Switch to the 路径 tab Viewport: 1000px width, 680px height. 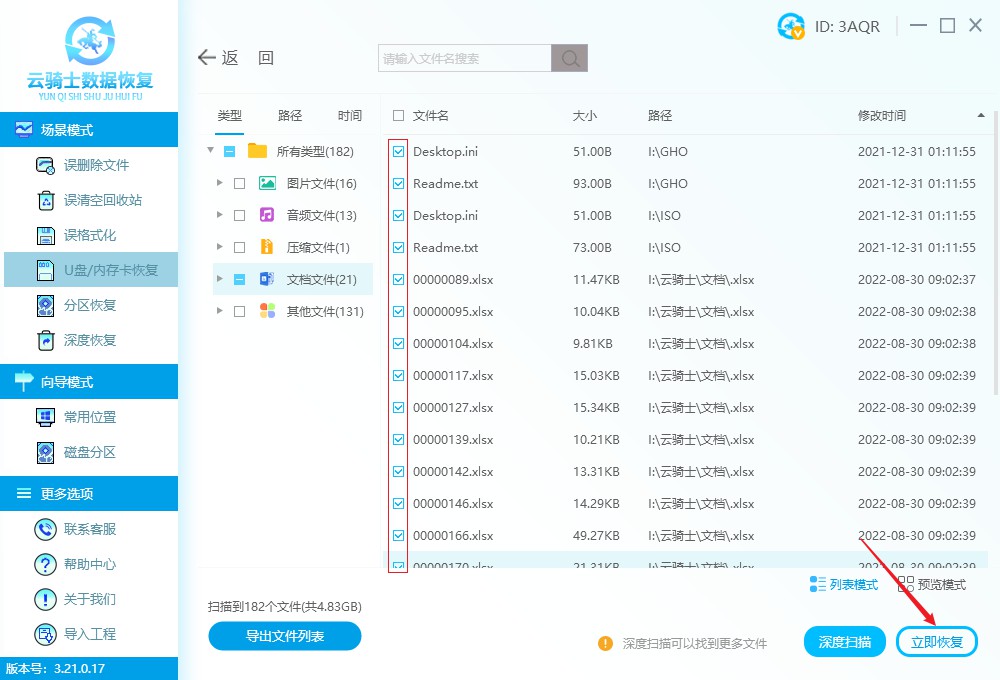[289, 115]
